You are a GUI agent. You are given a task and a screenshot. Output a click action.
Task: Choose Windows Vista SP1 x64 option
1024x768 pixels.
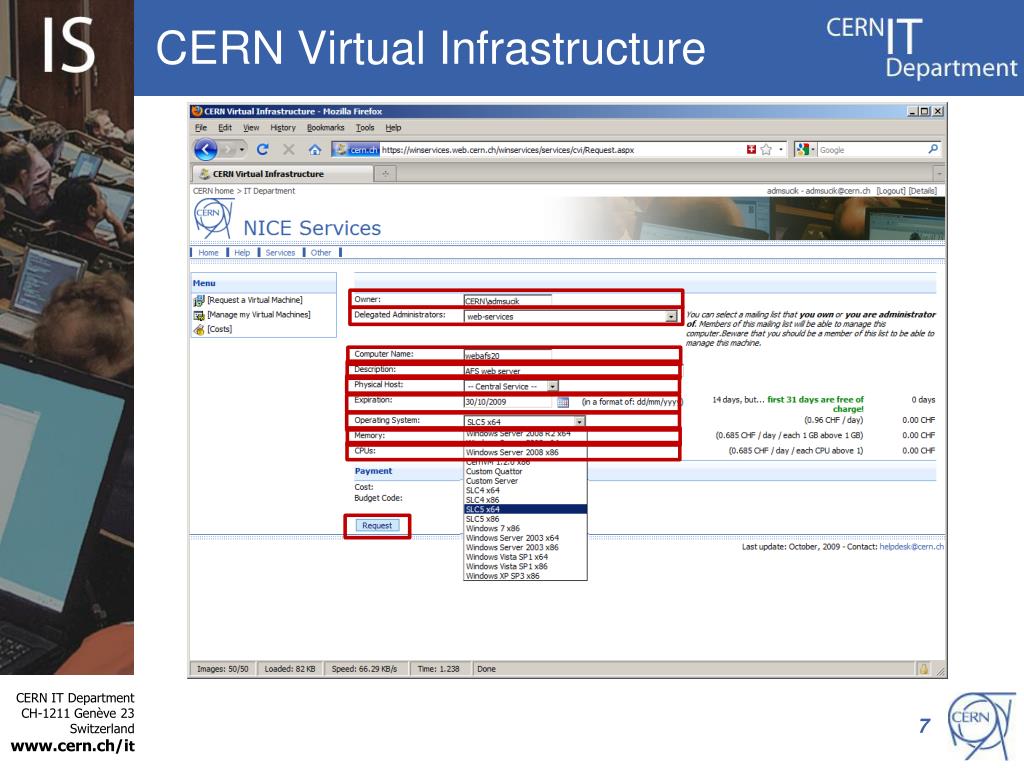pos(507,557)
